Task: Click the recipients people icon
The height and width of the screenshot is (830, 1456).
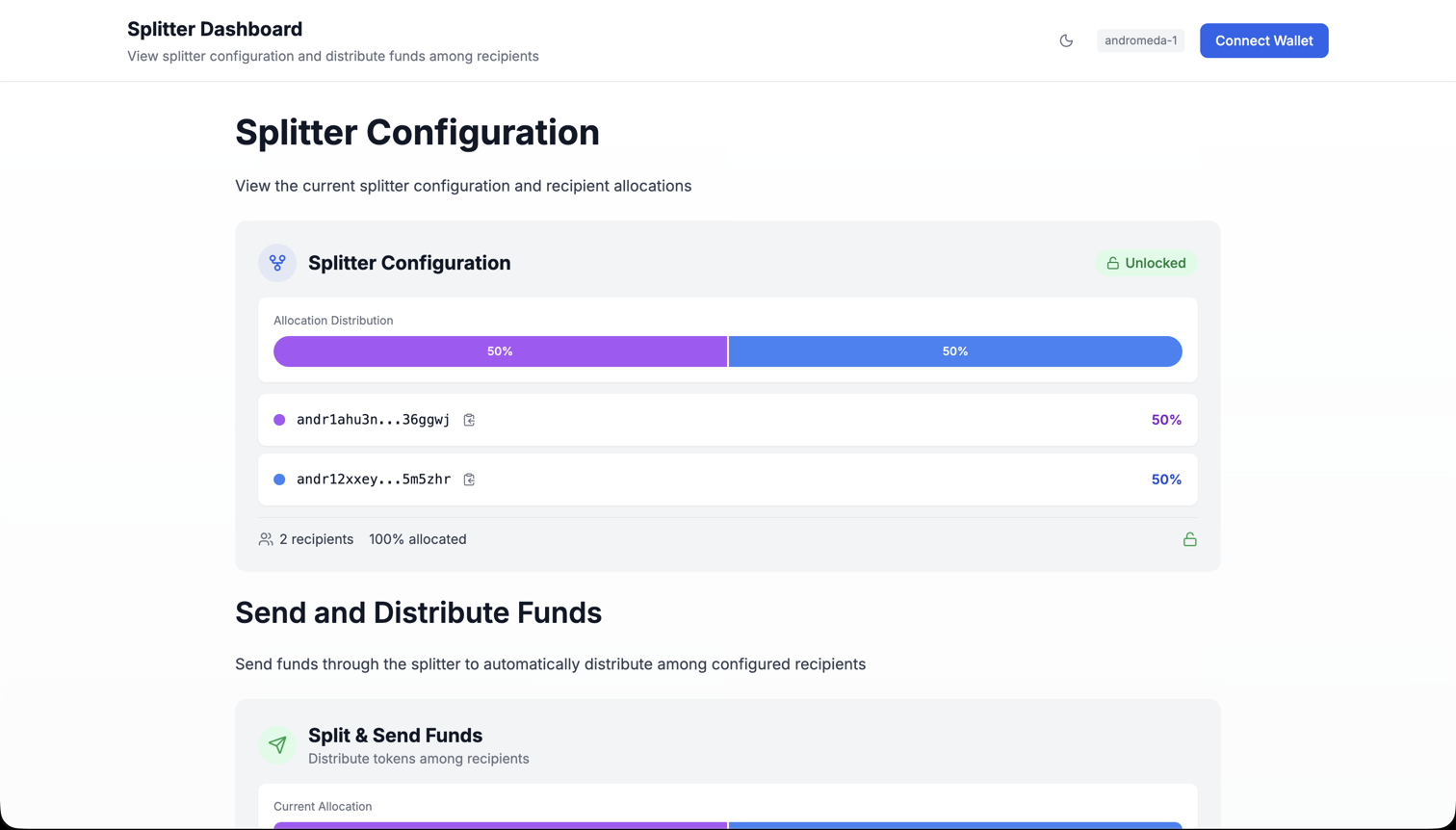Action: point(265,539)
